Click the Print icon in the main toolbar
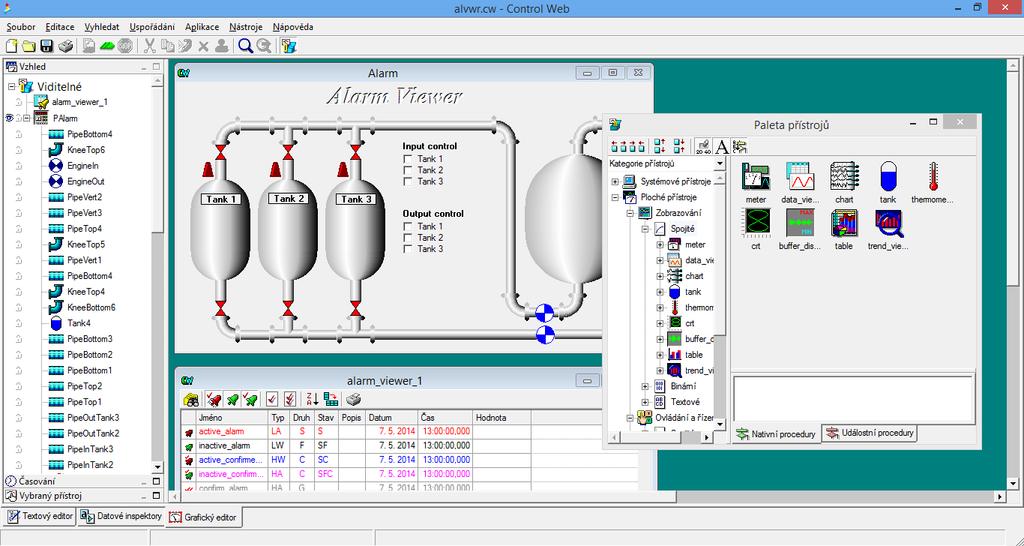 65,46
